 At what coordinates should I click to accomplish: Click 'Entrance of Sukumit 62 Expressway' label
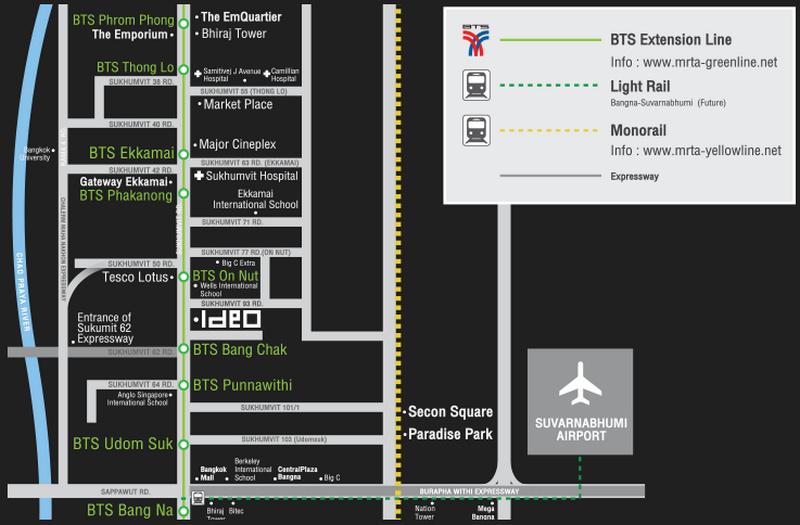click(x=105, y=328)
